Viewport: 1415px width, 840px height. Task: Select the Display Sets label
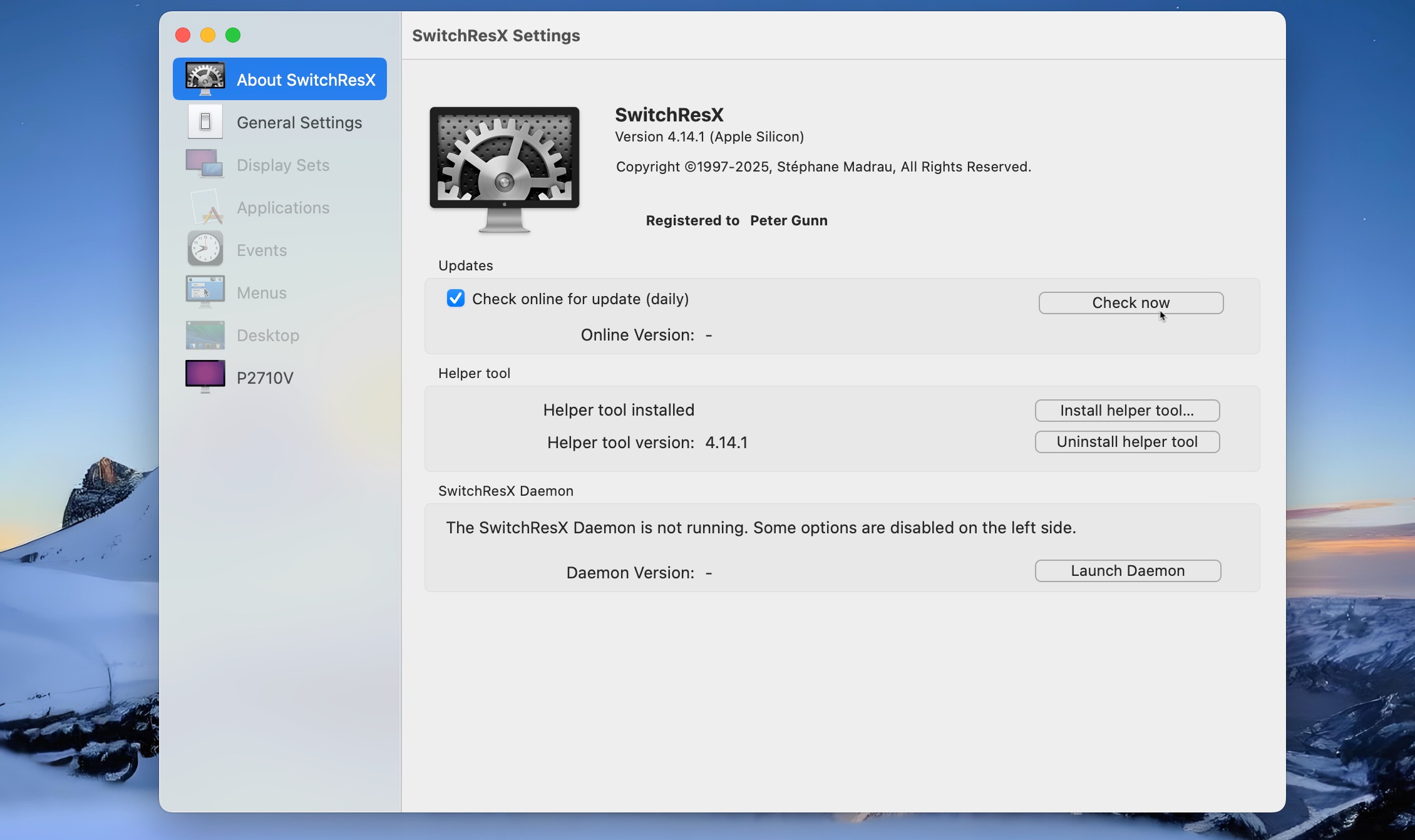pyautogui.click(x=283, y=165)
